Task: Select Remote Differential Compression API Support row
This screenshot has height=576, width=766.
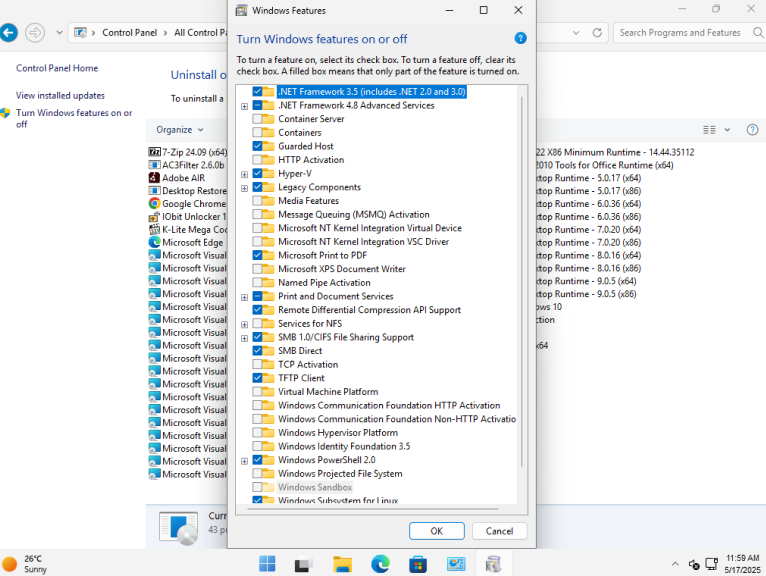Action: 369,310
